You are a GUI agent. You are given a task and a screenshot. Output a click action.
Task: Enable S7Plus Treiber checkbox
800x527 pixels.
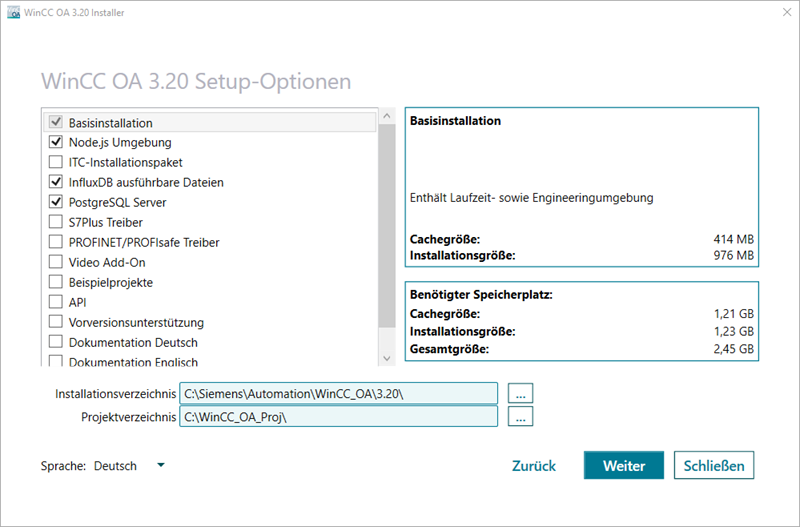click(56, 222)
